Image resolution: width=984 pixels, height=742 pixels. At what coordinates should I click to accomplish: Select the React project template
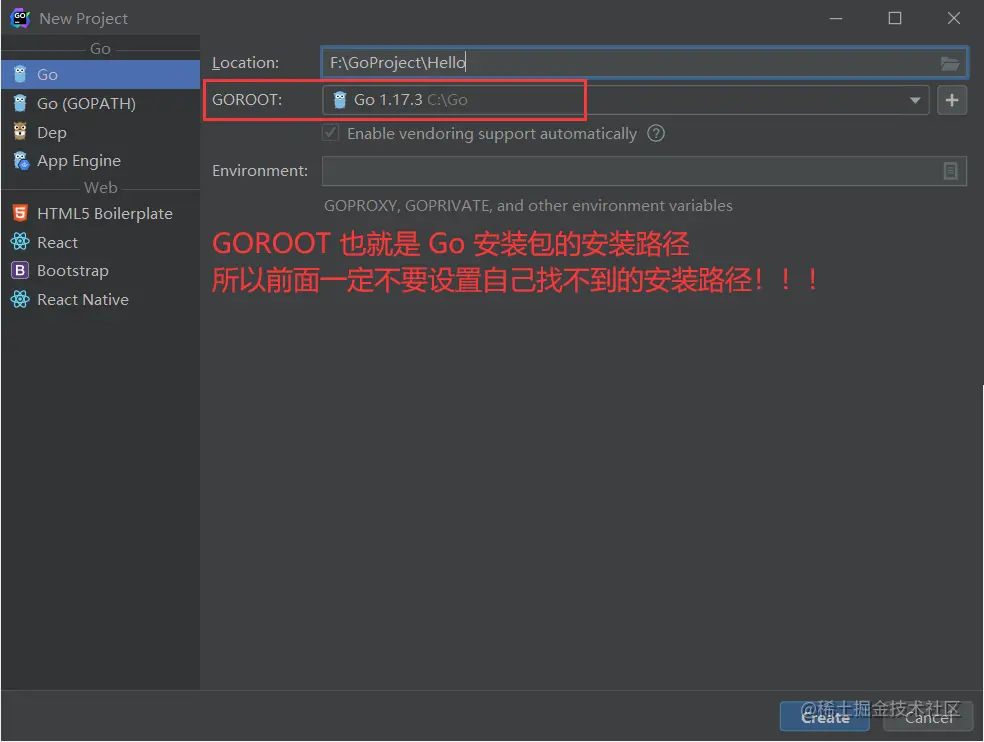tap(100, 242)
